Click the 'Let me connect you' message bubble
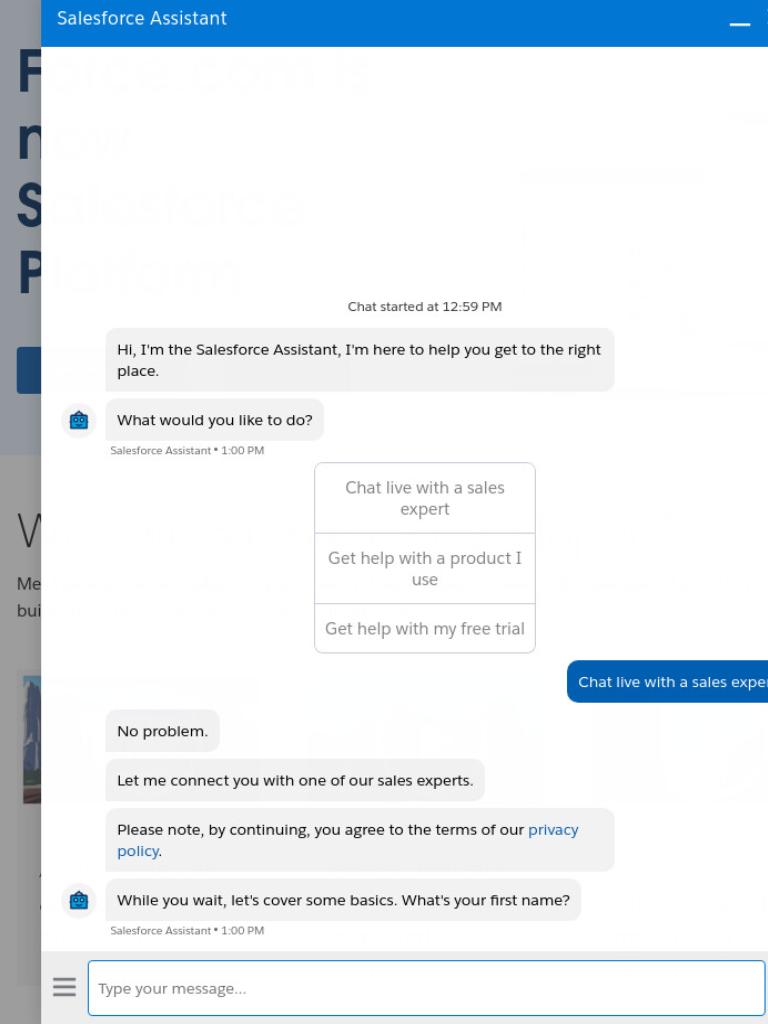Image resolution: width=768 pixels, height=1024 pixels. tap(295, 780)
